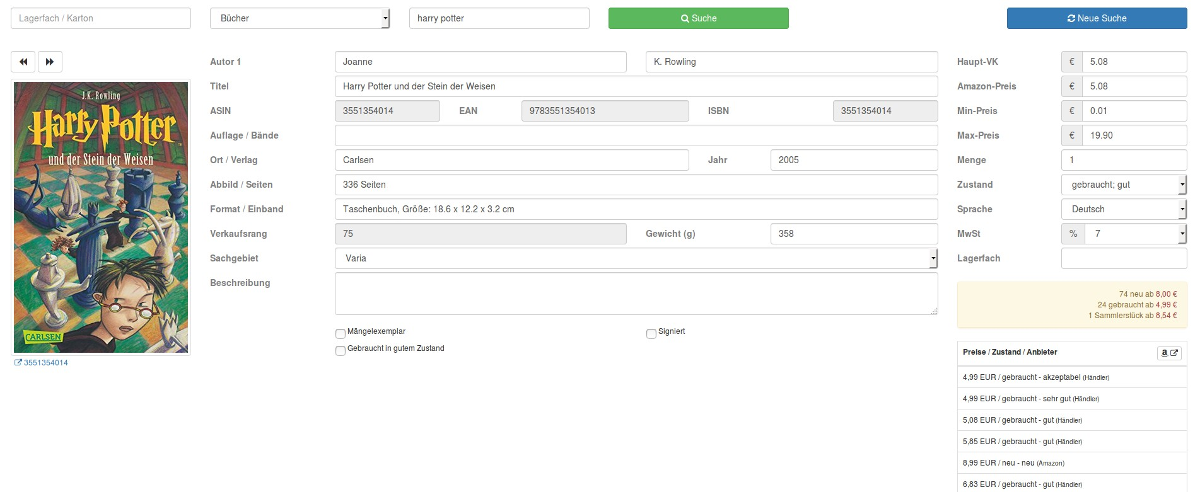Open the Zustand dropdown showing gebraucht; gut
The width and height of the screenshot is (1200, 492).
click(x=1123, y=184)
